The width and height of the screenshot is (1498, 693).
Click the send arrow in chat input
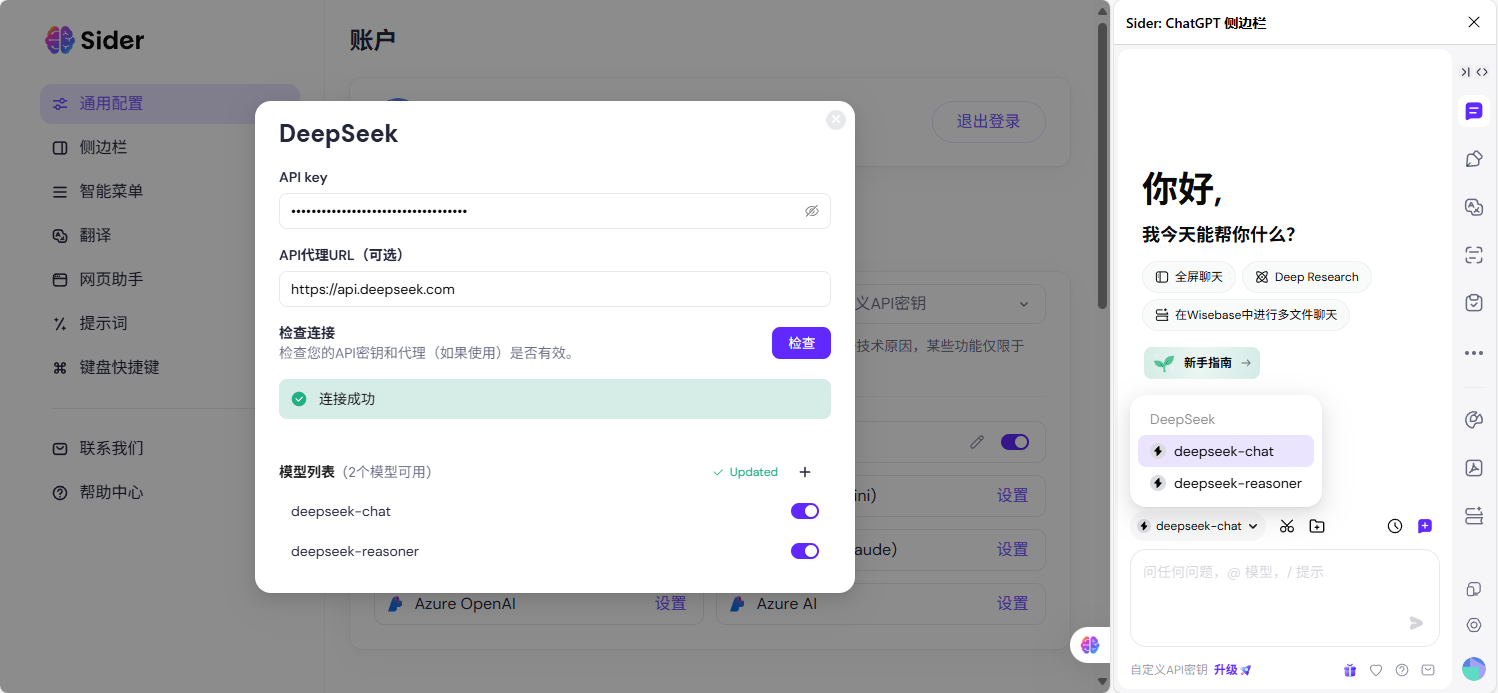(1416, 623)
